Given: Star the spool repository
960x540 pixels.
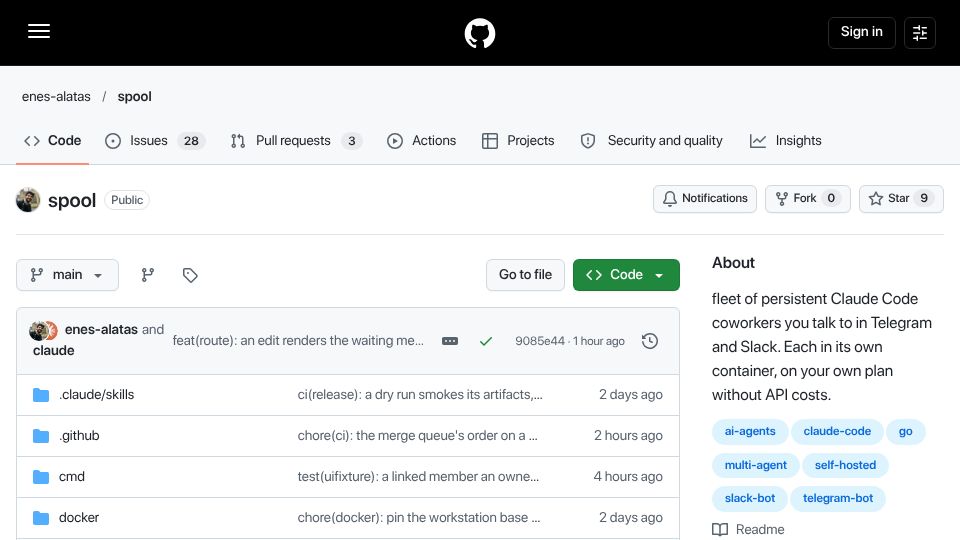Looking at the screenshot, I should 901,198.
